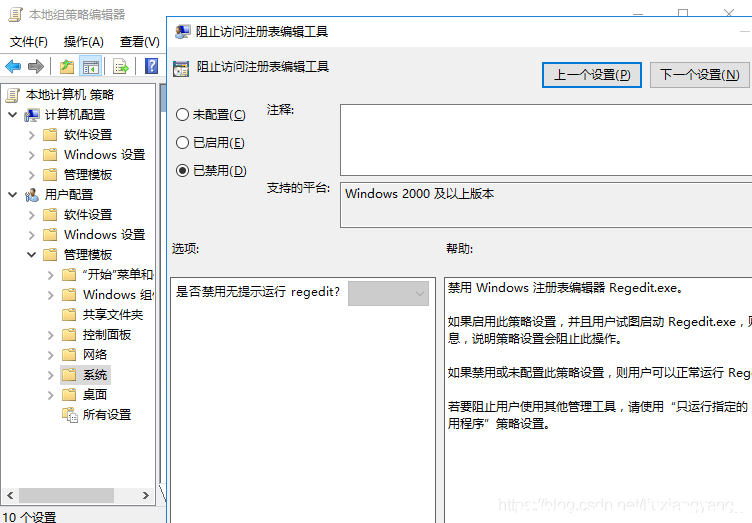The width and height of the screenshot is (752, 523).
Task: Click the tree pane scroll-right arrow
Action: click(x=146, y=495)
